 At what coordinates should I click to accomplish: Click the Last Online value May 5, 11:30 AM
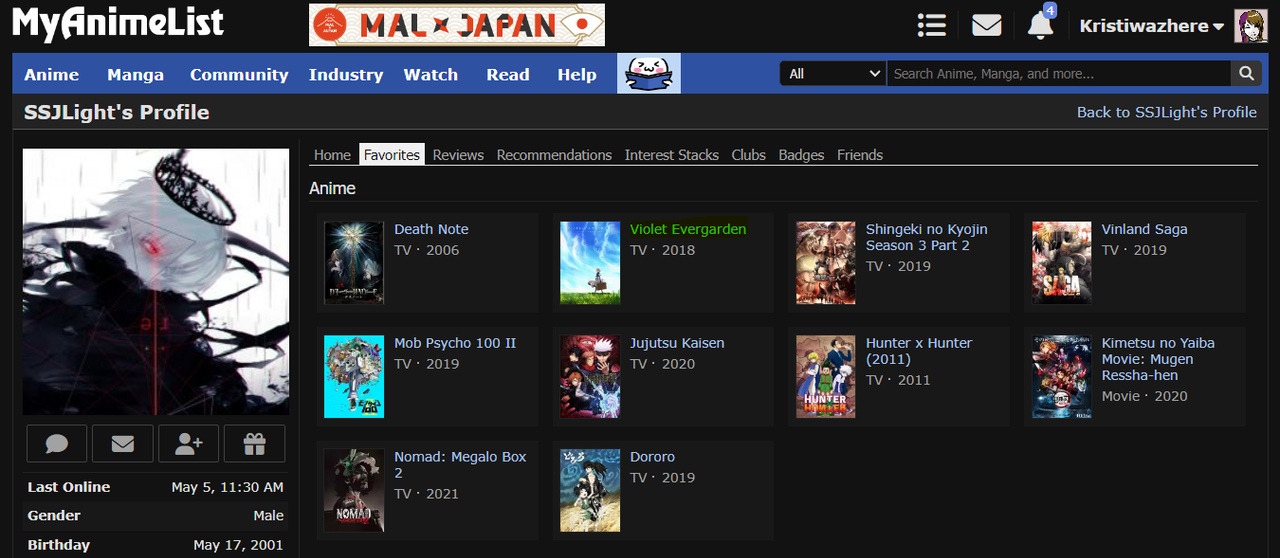click(228, 487)
